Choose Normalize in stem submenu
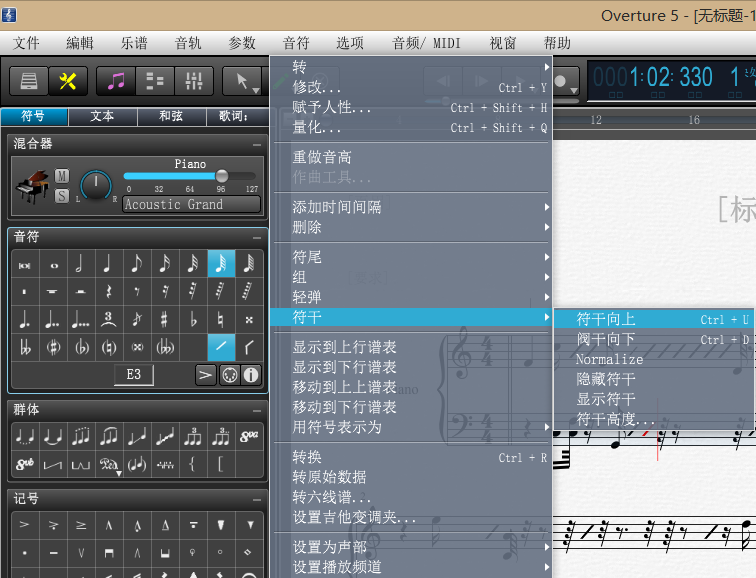 pyautogui.click(x=653, y=360)
